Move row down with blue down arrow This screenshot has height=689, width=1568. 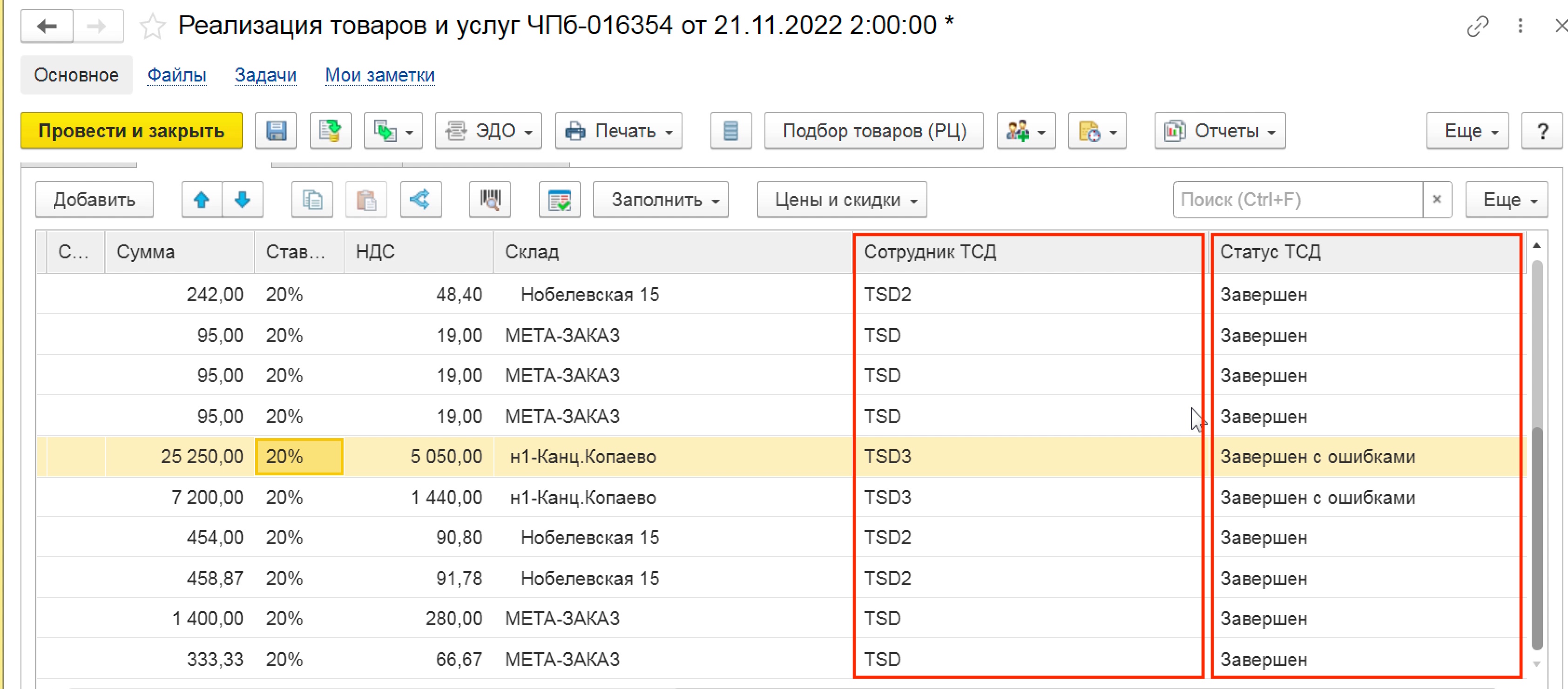click(x=242, y=200)
